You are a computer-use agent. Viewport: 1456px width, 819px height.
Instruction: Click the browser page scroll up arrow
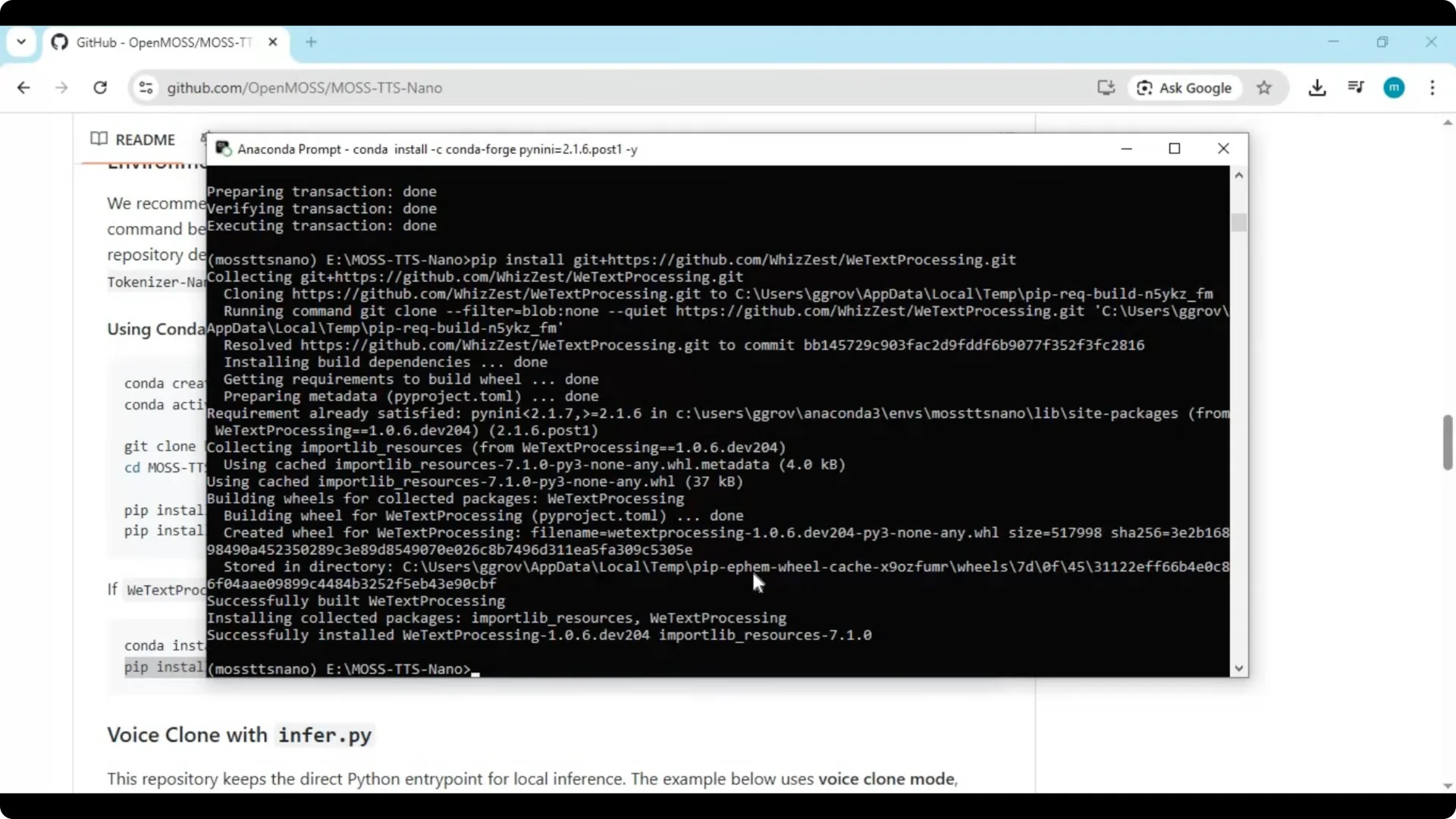coord(1447,122)
